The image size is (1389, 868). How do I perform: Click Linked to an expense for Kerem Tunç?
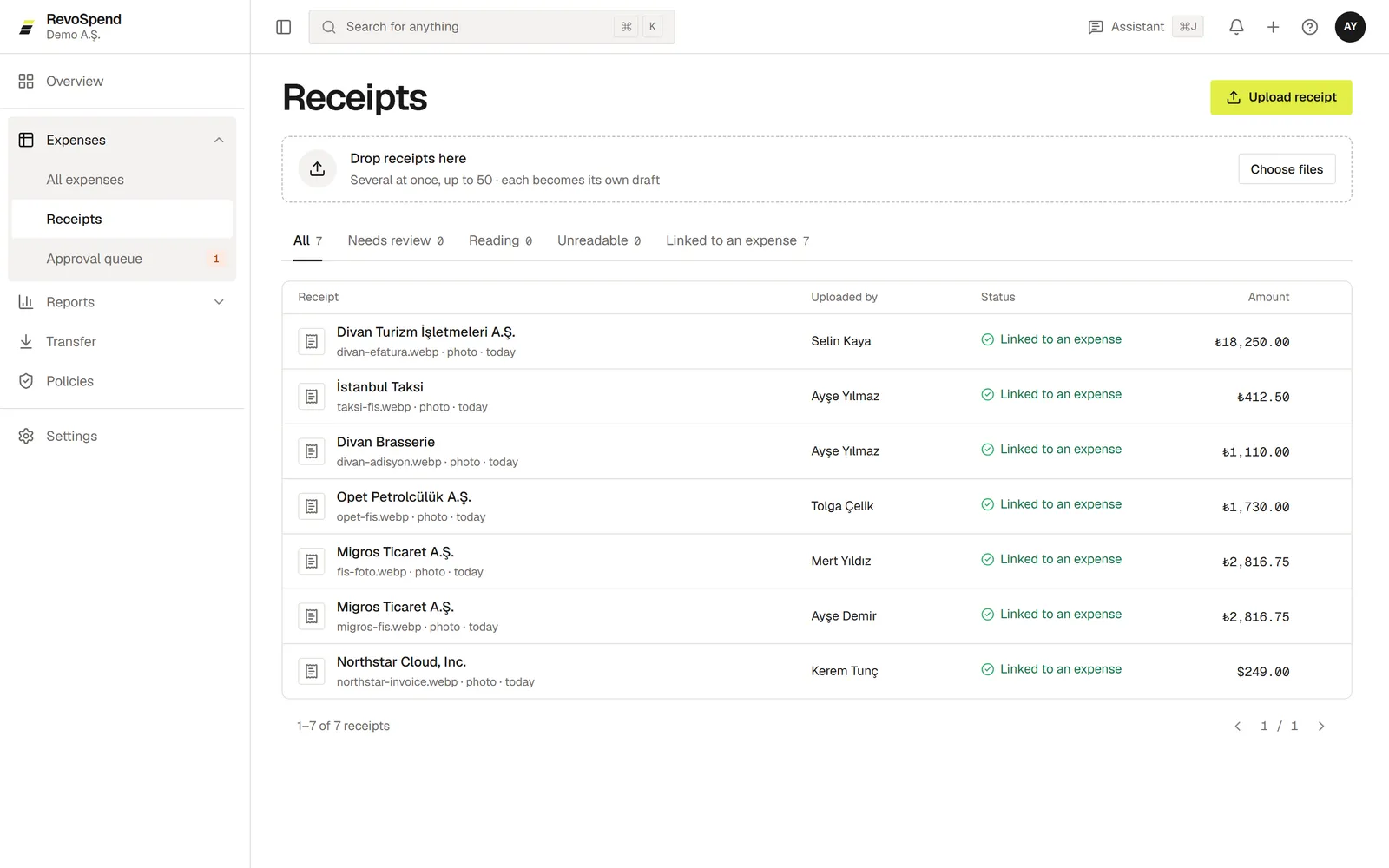[x=1051, y=669]
